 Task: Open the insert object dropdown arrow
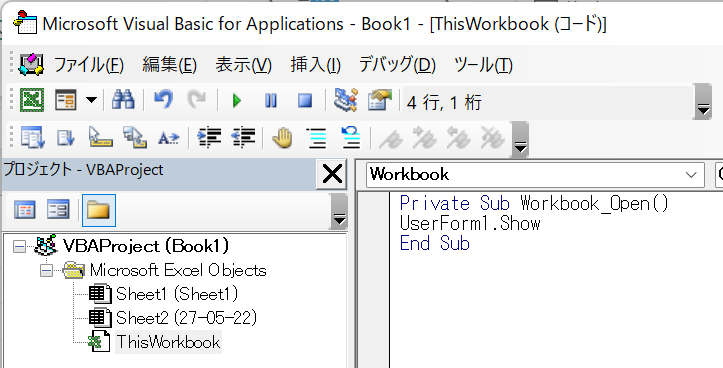click(x=91, y=100)
